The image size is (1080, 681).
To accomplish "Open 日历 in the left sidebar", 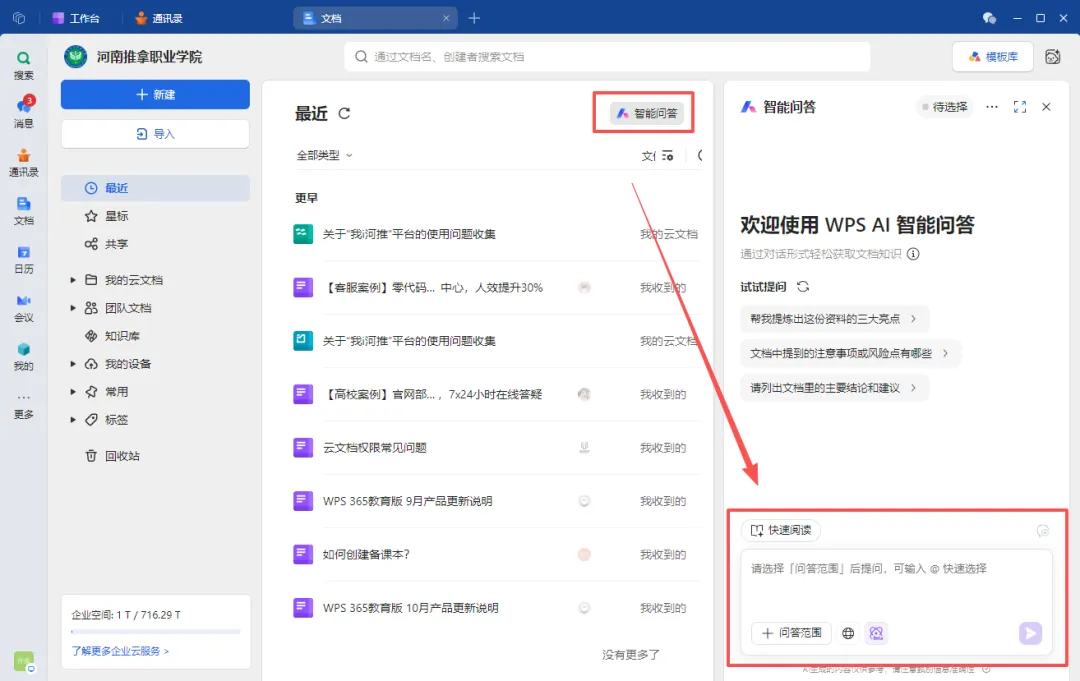I will point(23,260).
